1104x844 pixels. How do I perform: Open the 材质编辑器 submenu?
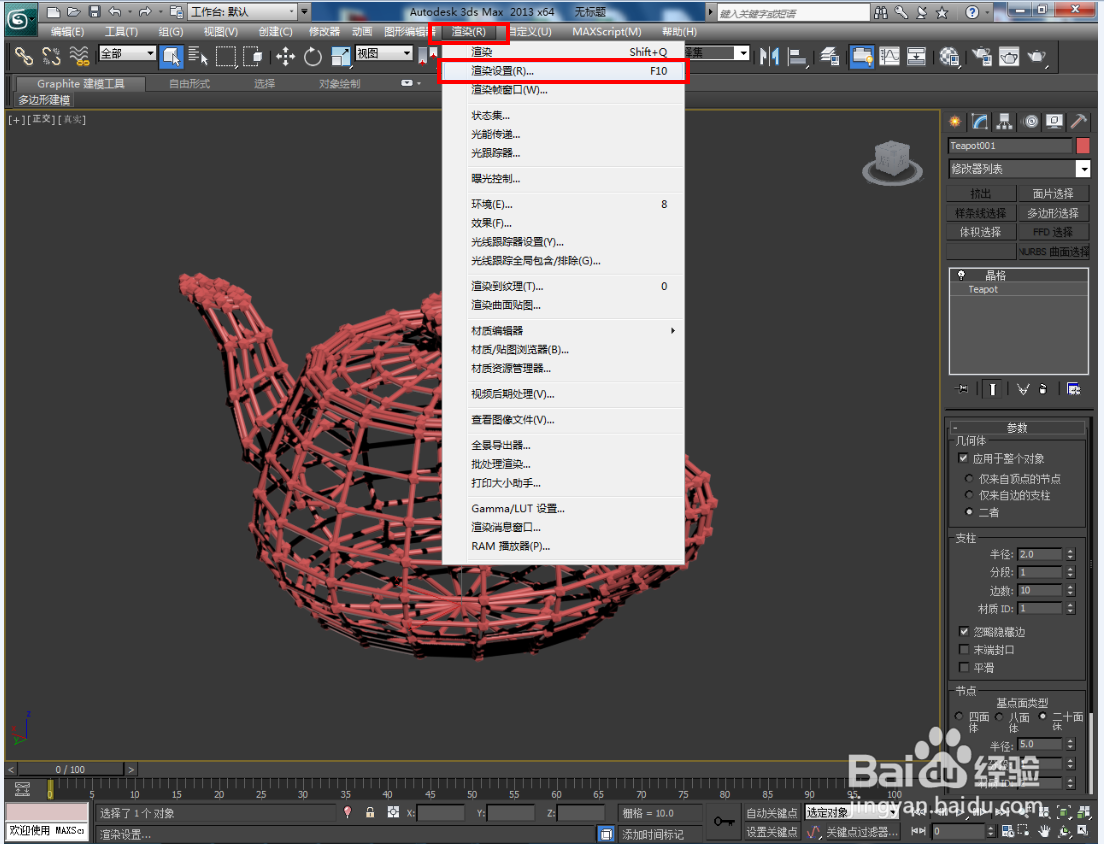tap(563, 330)
